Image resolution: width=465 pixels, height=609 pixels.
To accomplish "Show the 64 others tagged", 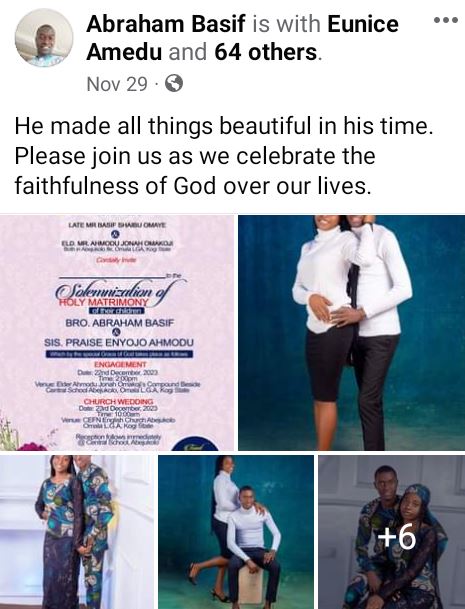I will coord(266,52).
